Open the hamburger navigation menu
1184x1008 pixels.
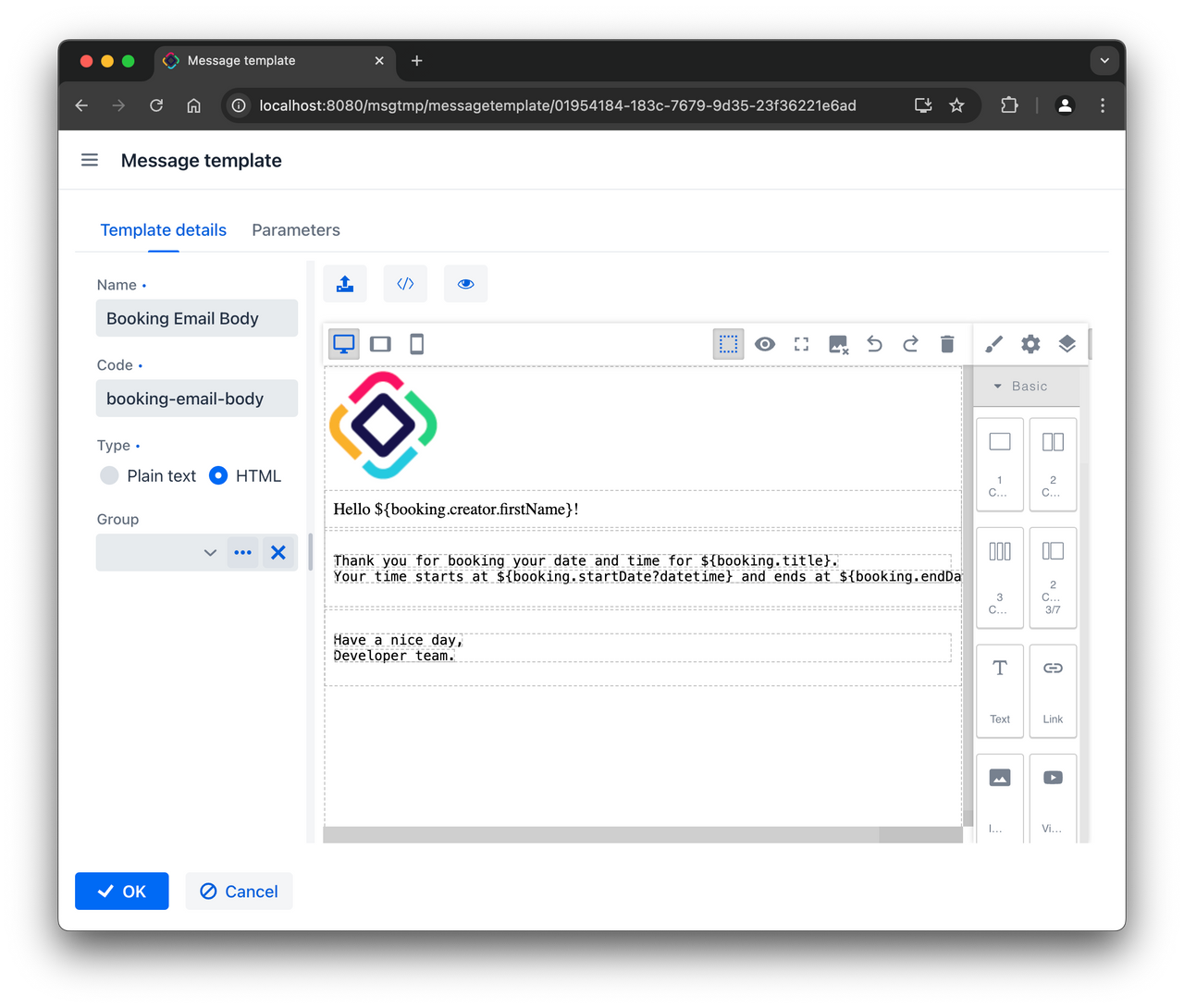[x=89, y=159]
